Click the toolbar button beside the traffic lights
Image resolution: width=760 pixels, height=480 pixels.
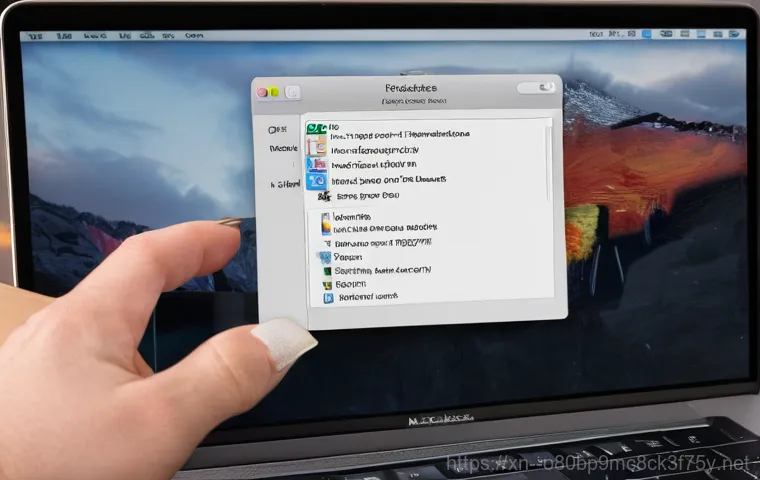click(292, 92)
